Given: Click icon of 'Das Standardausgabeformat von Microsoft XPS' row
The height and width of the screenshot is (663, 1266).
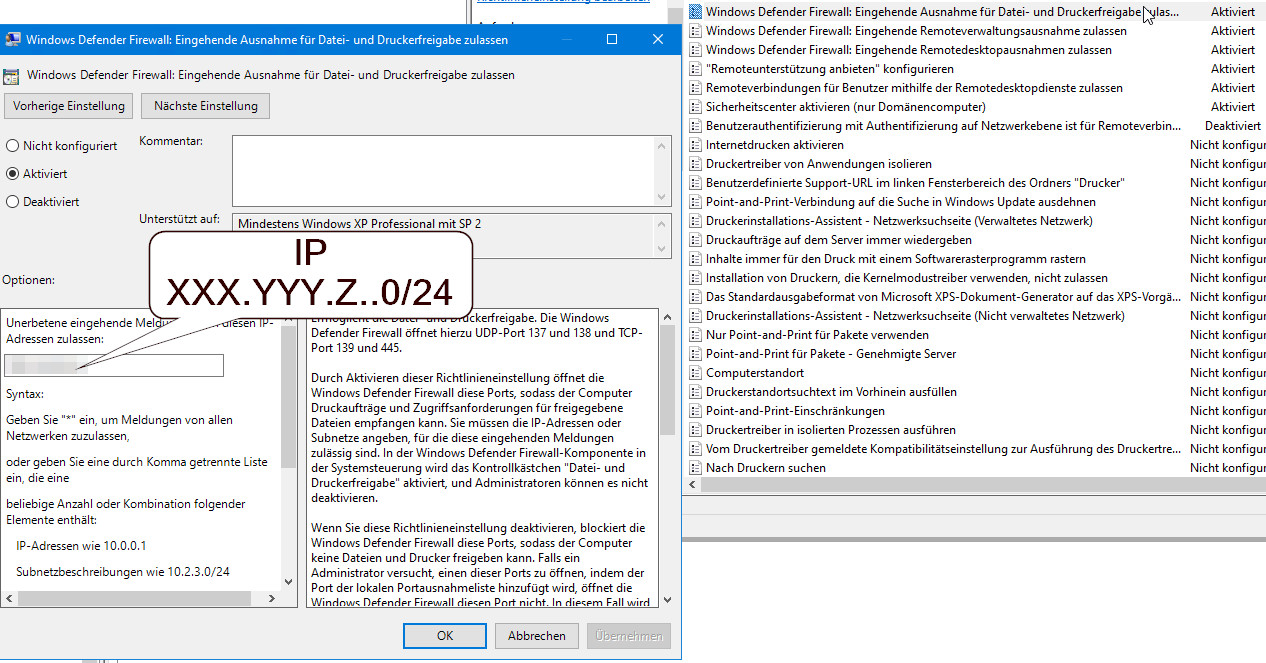Looking at the screenshot, I should 696,297.
